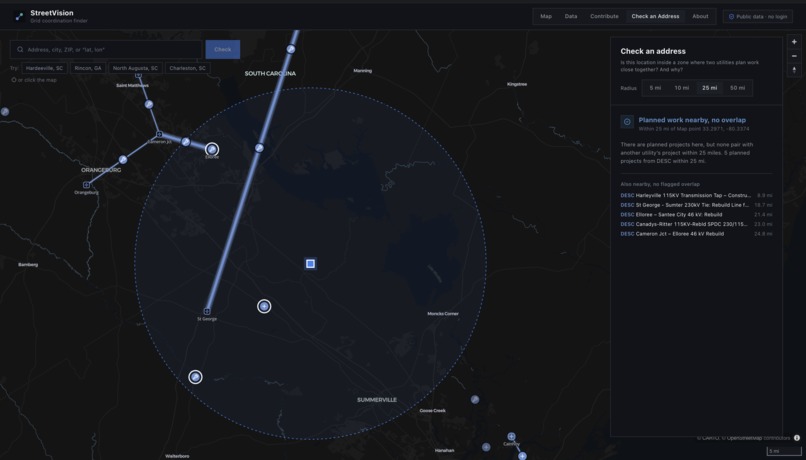Open the Map tab

[546, 16]
